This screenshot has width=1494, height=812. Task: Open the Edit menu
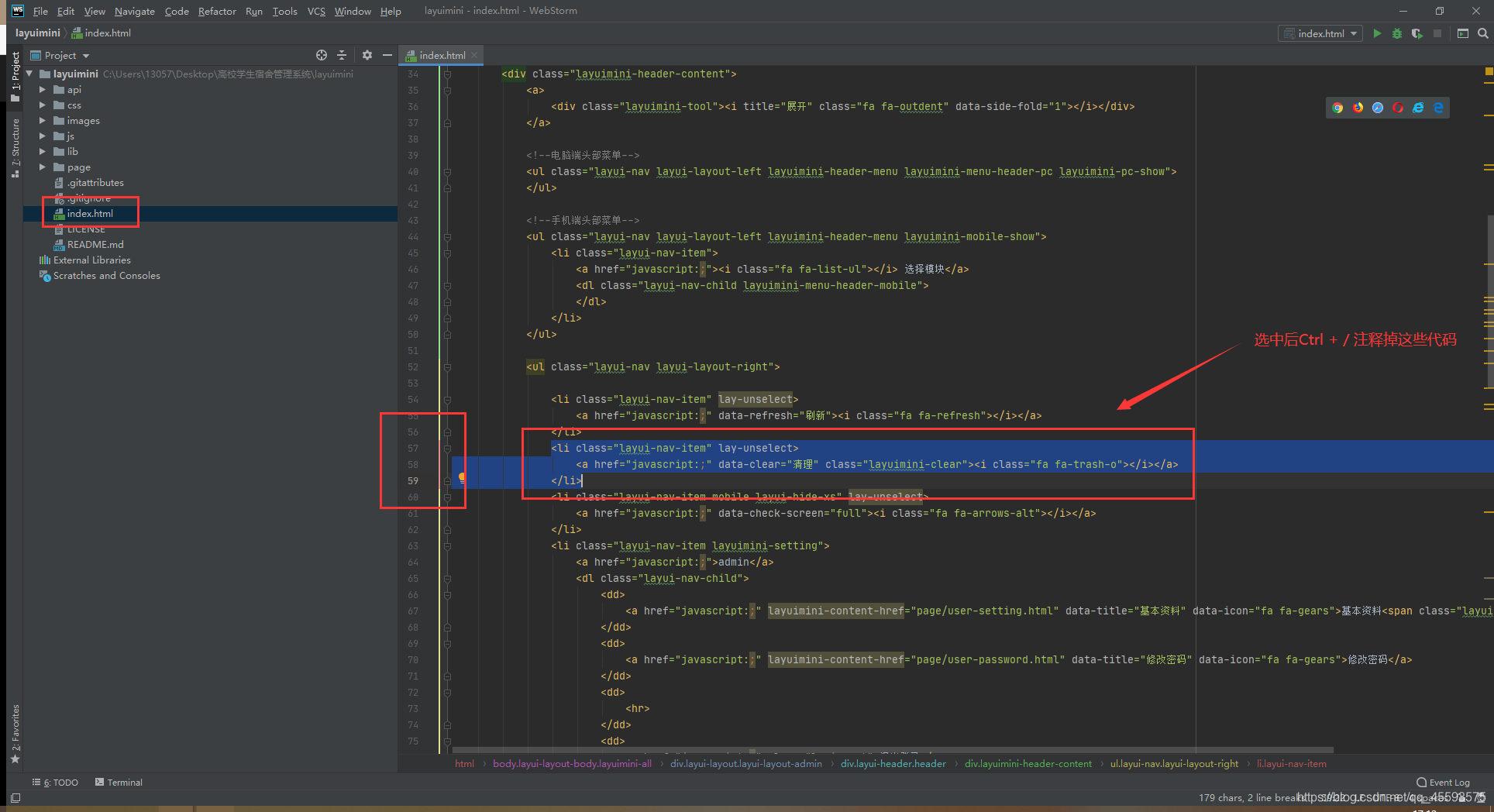pos(66,11)
